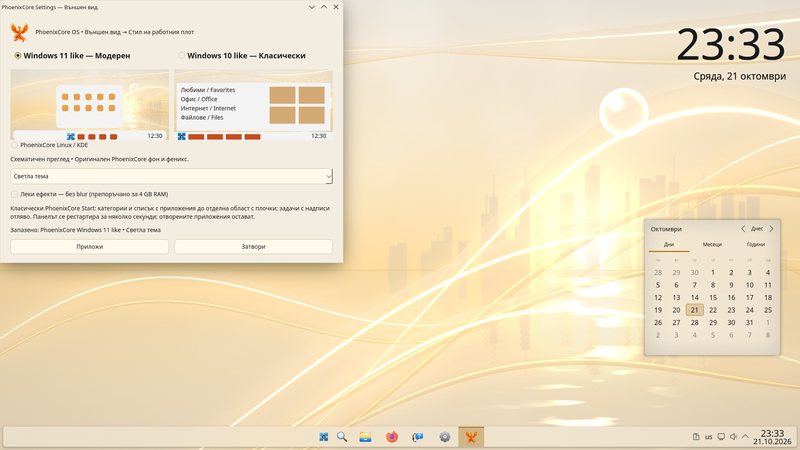800x450 pixels.
Task: Click the large 23:33 desktop clock widget
Action: tap(731, 45)
